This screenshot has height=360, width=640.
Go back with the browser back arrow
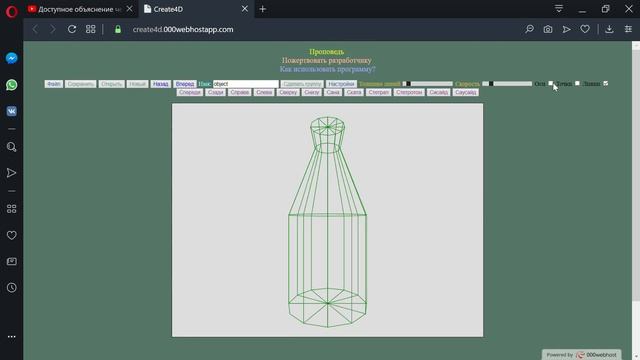pos(35,29)
